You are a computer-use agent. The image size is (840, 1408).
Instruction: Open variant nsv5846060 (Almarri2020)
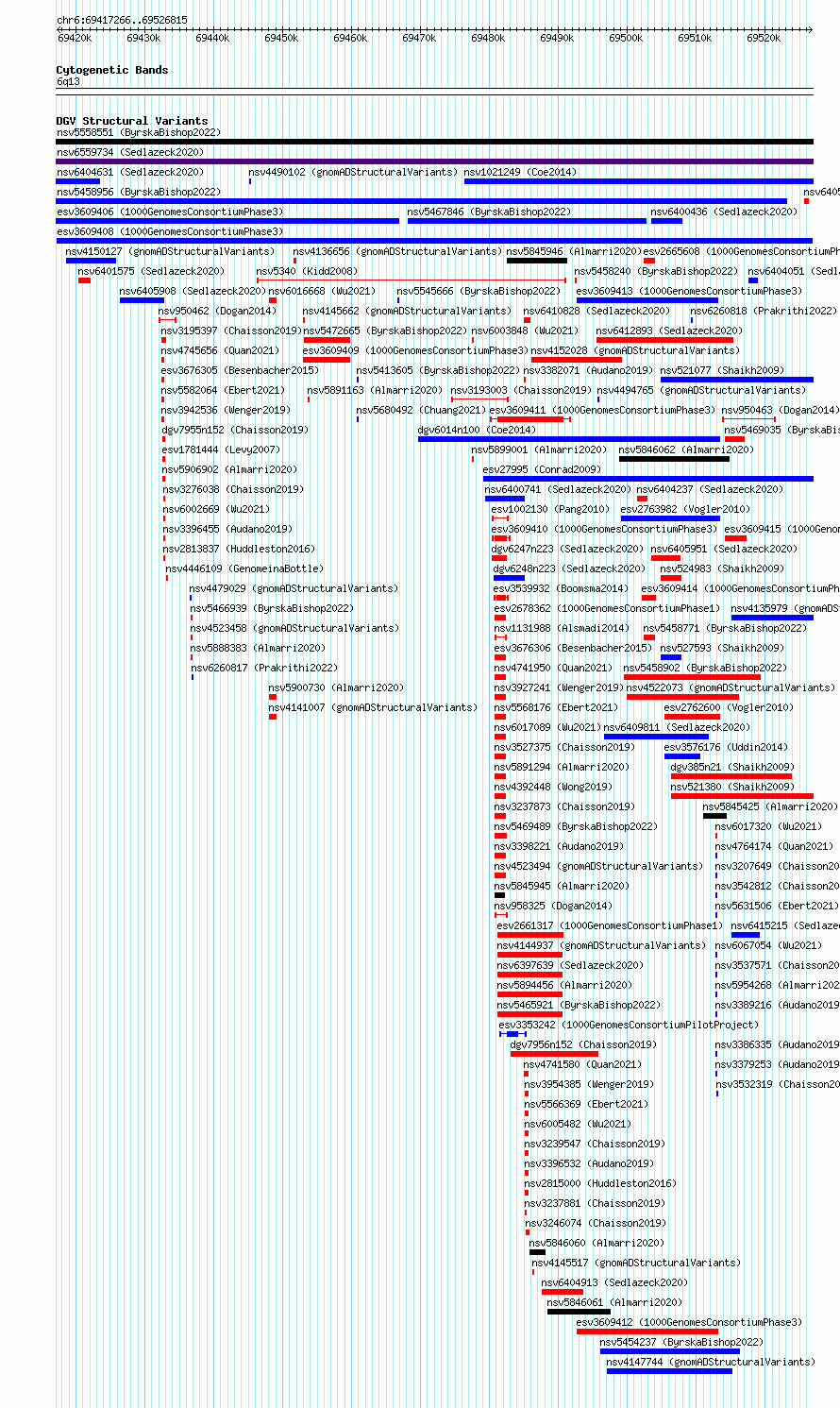point(596,1244)
